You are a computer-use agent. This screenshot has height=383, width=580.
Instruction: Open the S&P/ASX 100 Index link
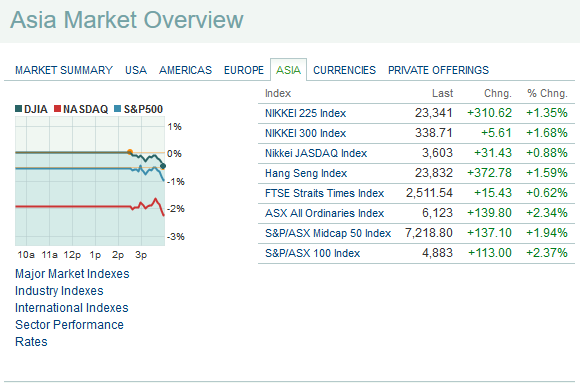[x=313, y=253]
